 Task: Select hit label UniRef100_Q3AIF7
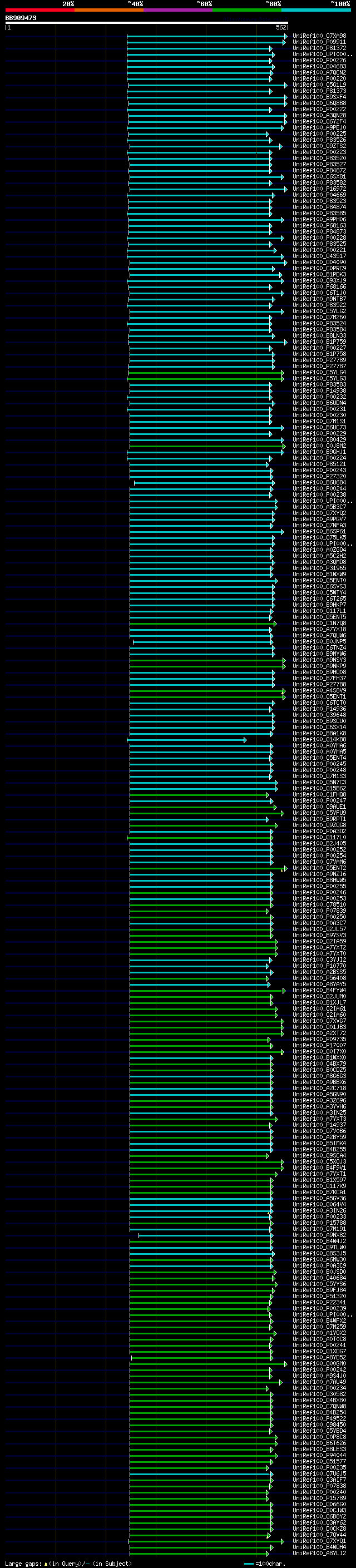tap(319, 1480)
